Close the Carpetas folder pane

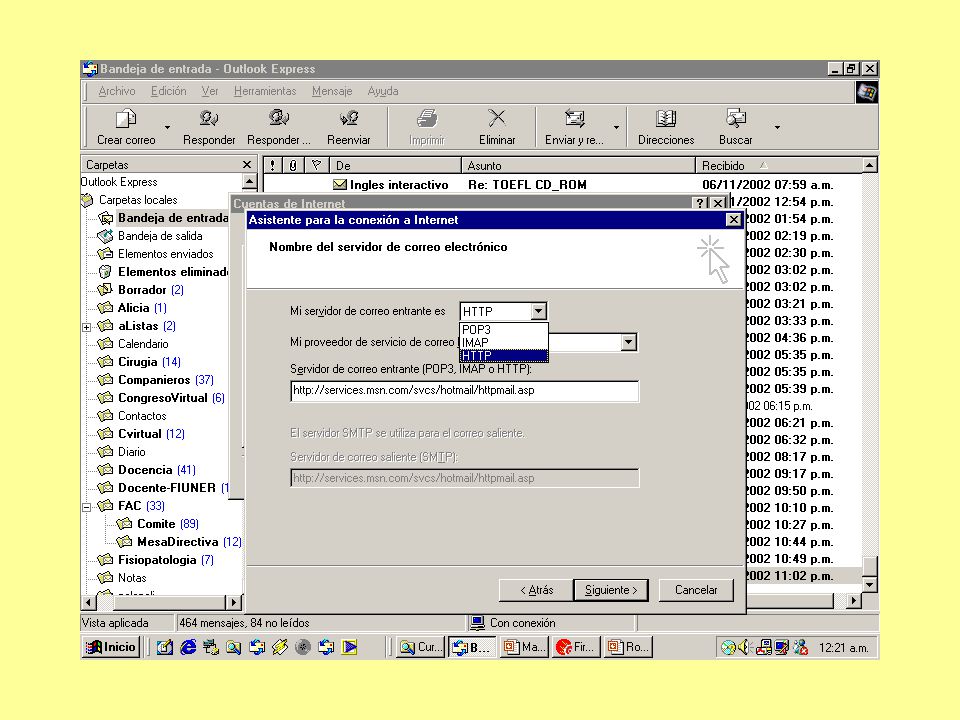pos(247,165)
